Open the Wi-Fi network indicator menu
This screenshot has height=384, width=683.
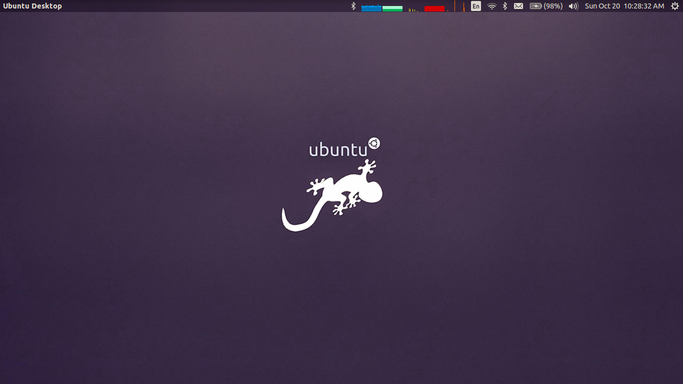click(x=492, y=6)
